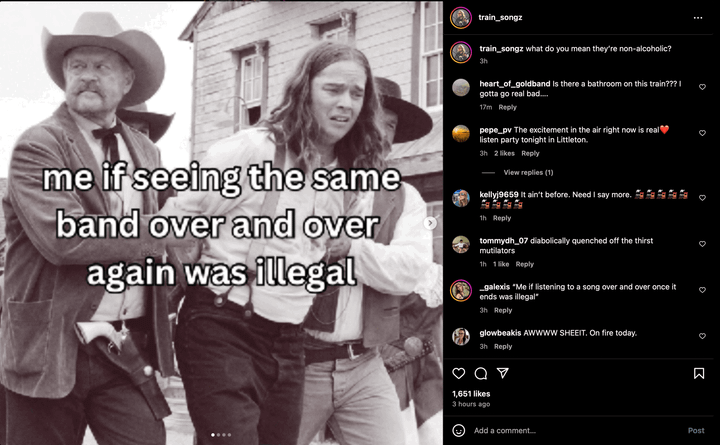Reply to tommydh_07's comment
720x445 pixels.
(x=524, y=264)
